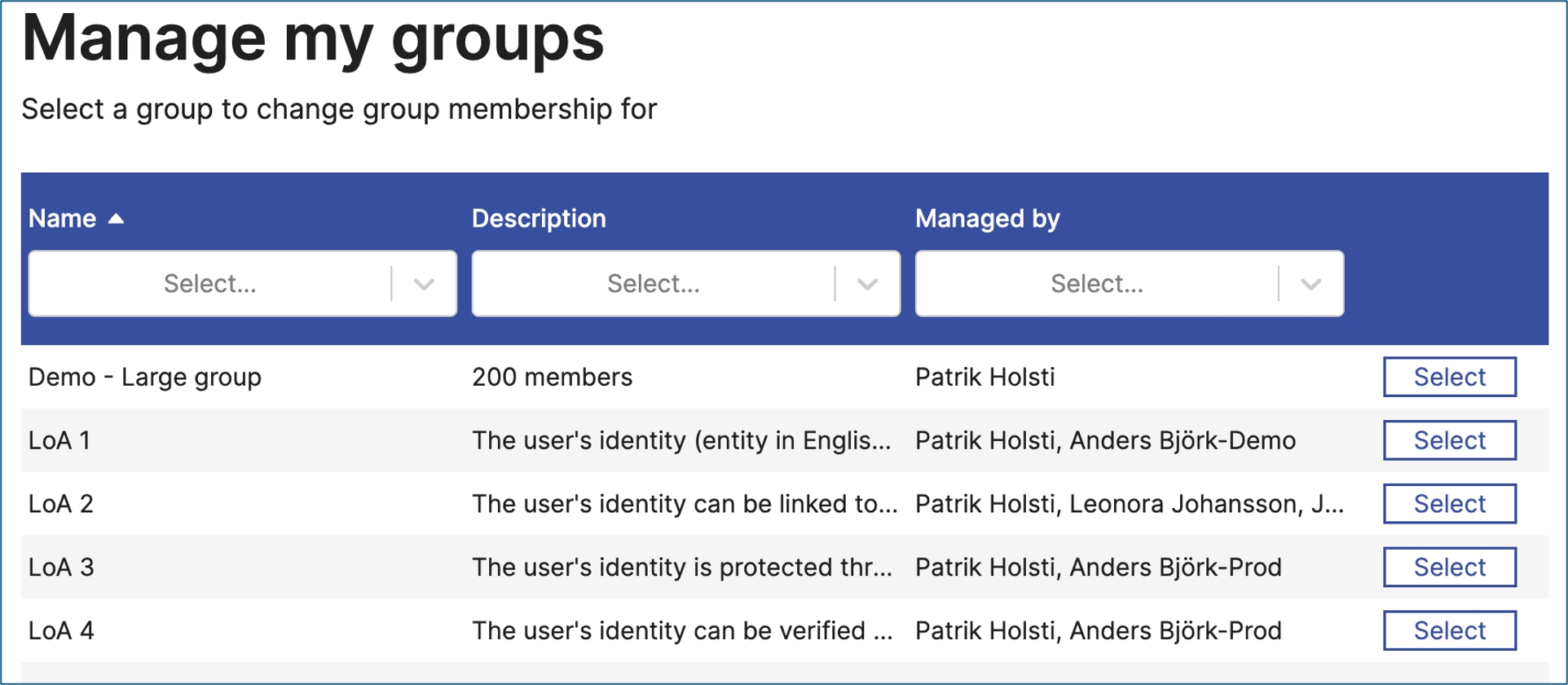The height and width of the screenshot is (685, 1568).
Task: Select the Demo - Large group
Action: 1449,377
